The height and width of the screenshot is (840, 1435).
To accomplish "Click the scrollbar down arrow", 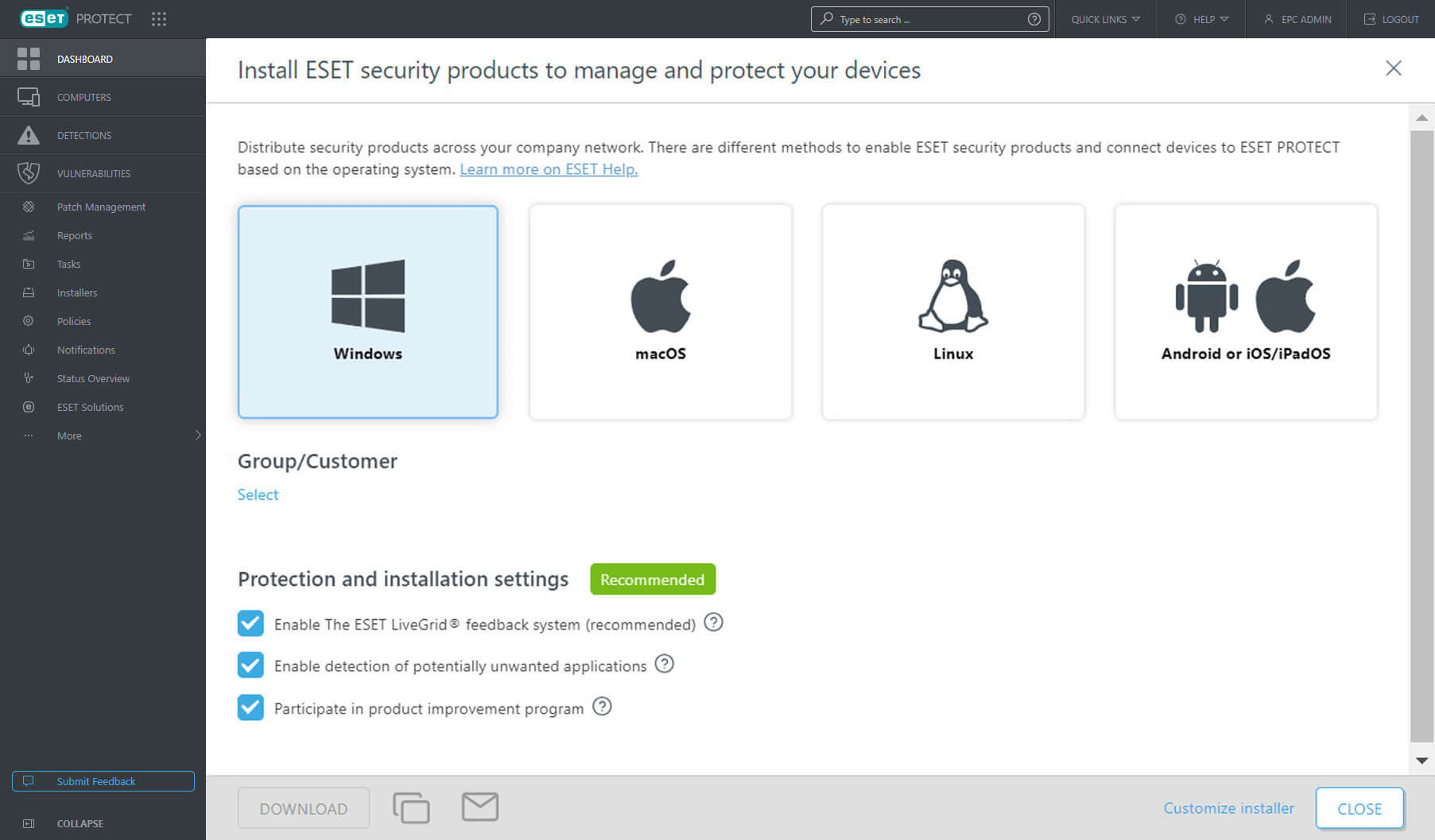I will click(1421, 761).
